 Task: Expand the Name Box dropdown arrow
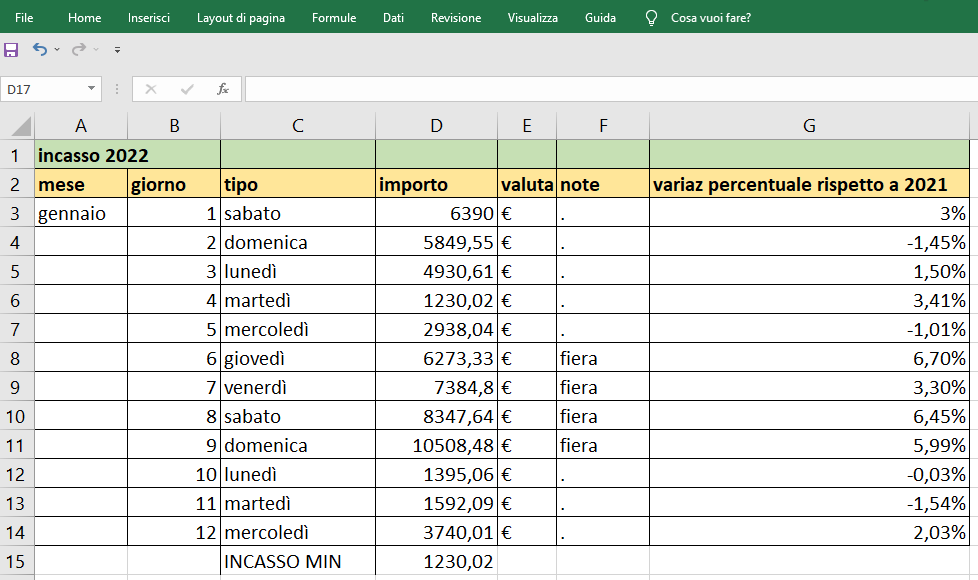91,89
